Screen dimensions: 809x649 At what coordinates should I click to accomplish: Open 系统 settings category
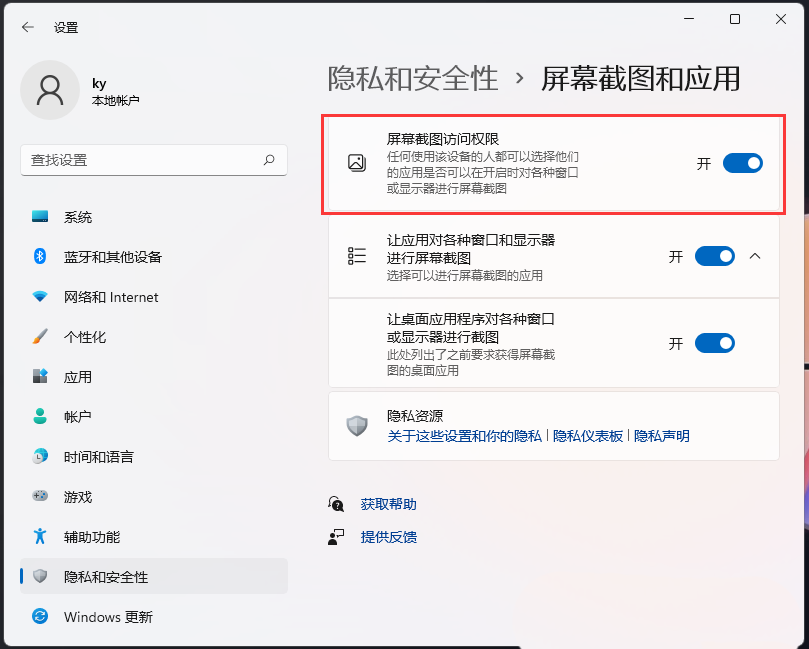click(154, 217)
